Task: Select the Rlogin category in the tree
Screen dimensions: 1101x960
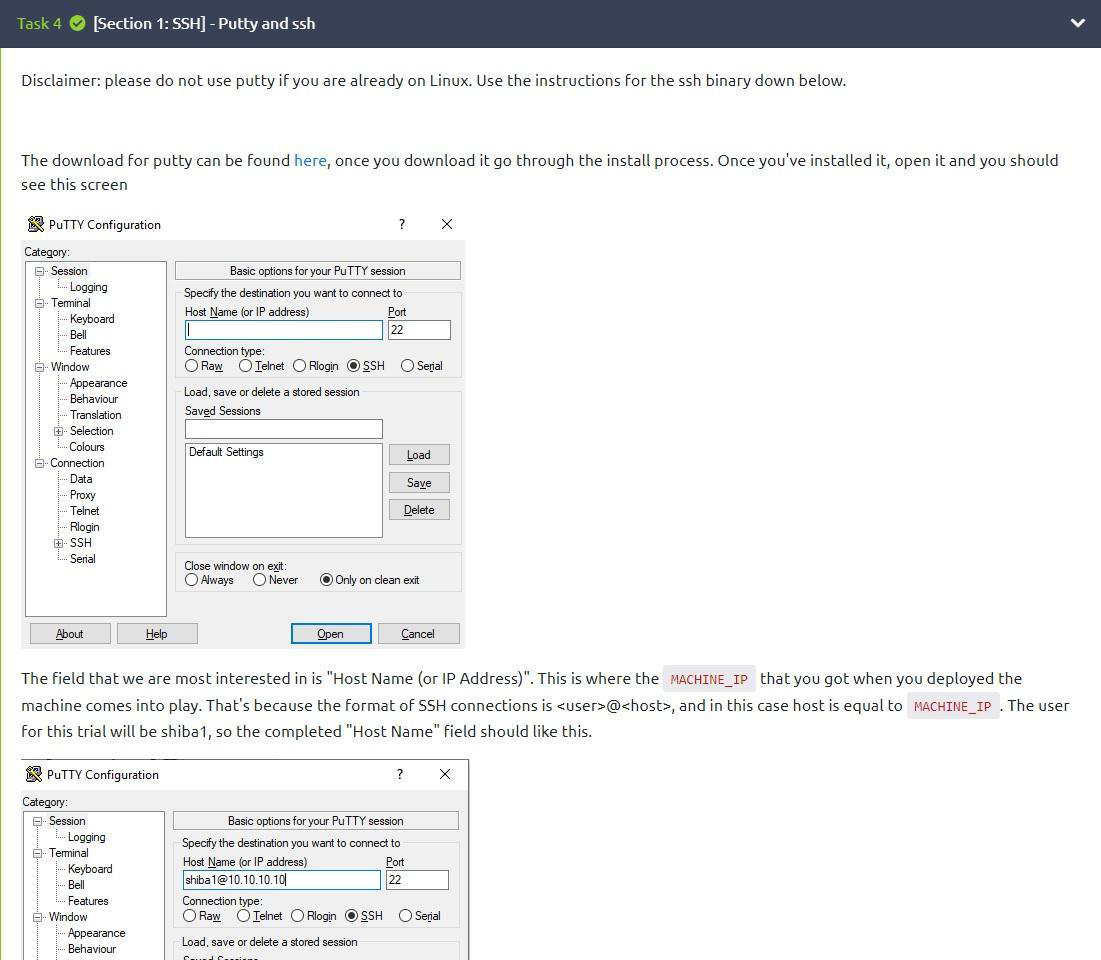Action: pos(84,527)
